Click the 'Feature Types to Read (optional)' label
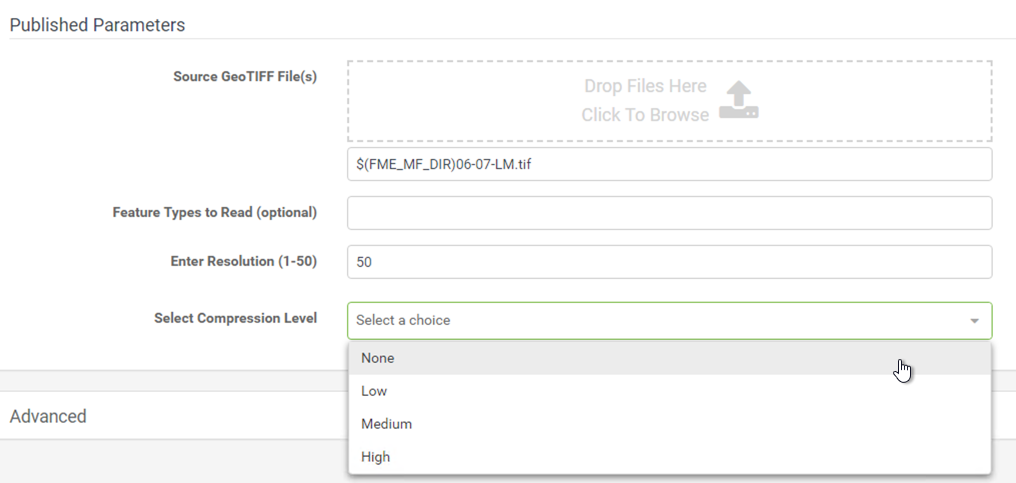 point(214,213)
